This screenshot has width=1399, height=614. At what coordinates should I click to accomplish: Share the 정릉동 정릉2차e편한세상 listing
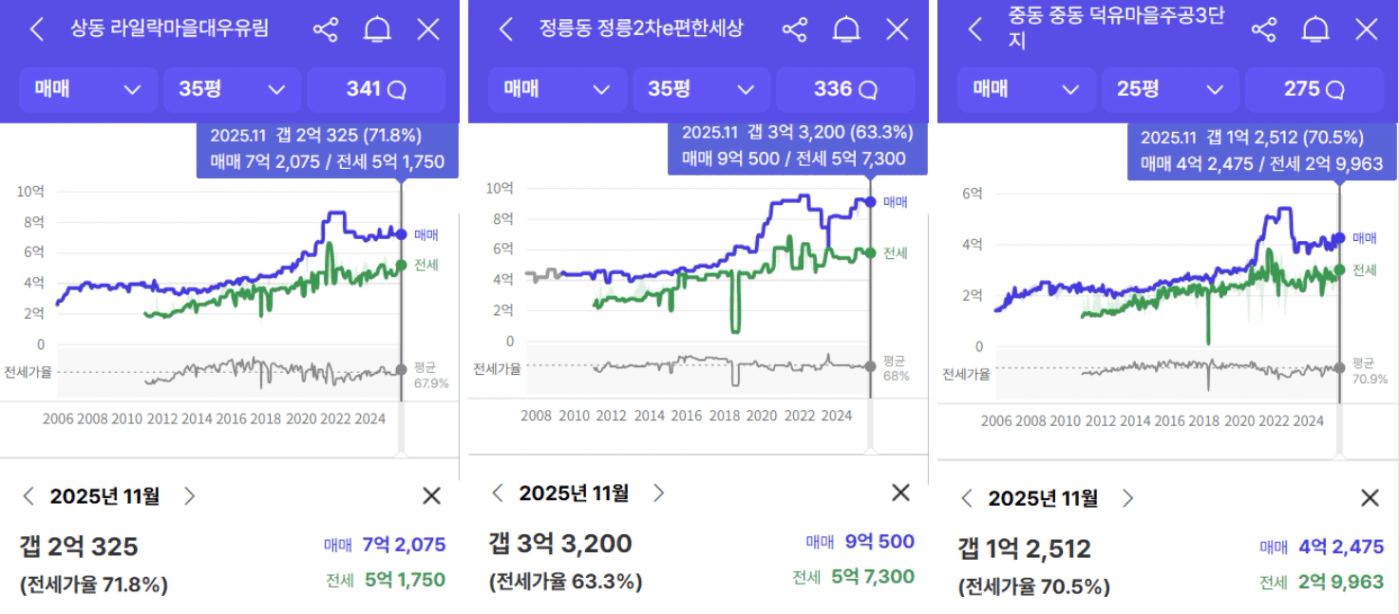tap(794, 30)
